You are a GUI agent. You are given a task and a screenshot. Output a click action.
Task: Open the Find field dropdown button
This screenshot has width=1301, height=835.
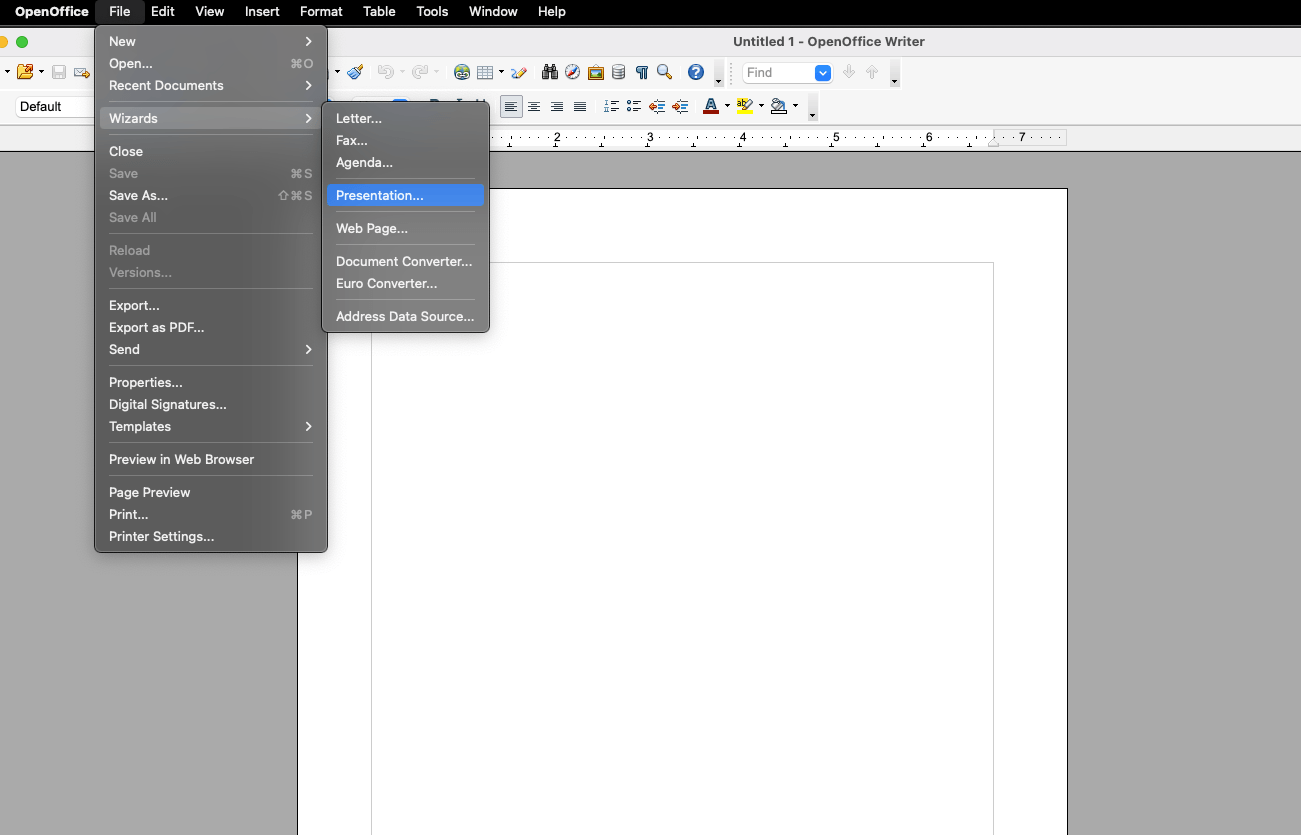823,72
